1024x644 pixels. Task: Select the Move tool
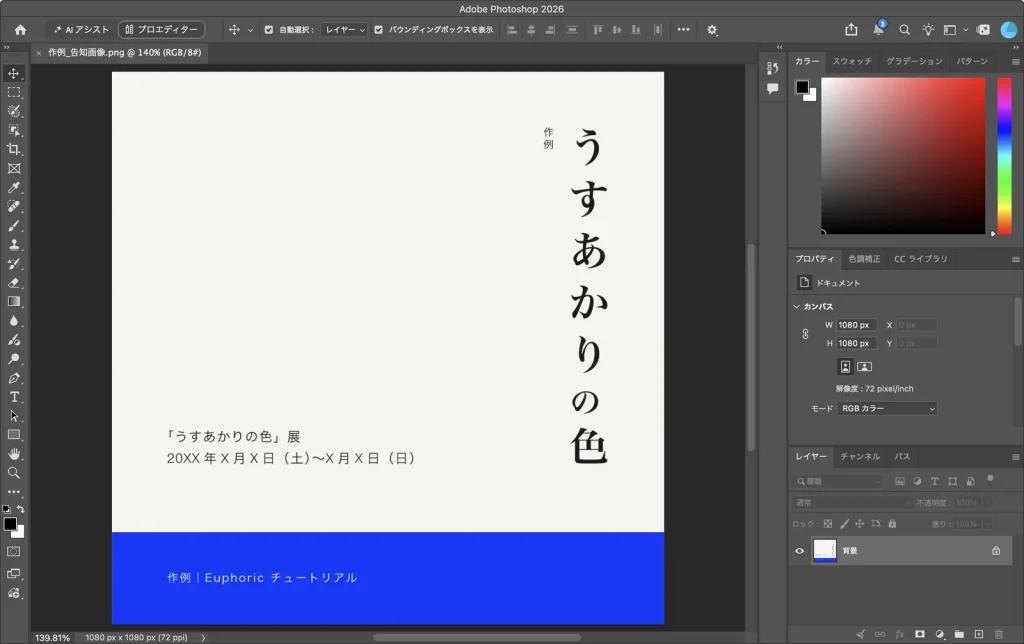coord(14,73)
